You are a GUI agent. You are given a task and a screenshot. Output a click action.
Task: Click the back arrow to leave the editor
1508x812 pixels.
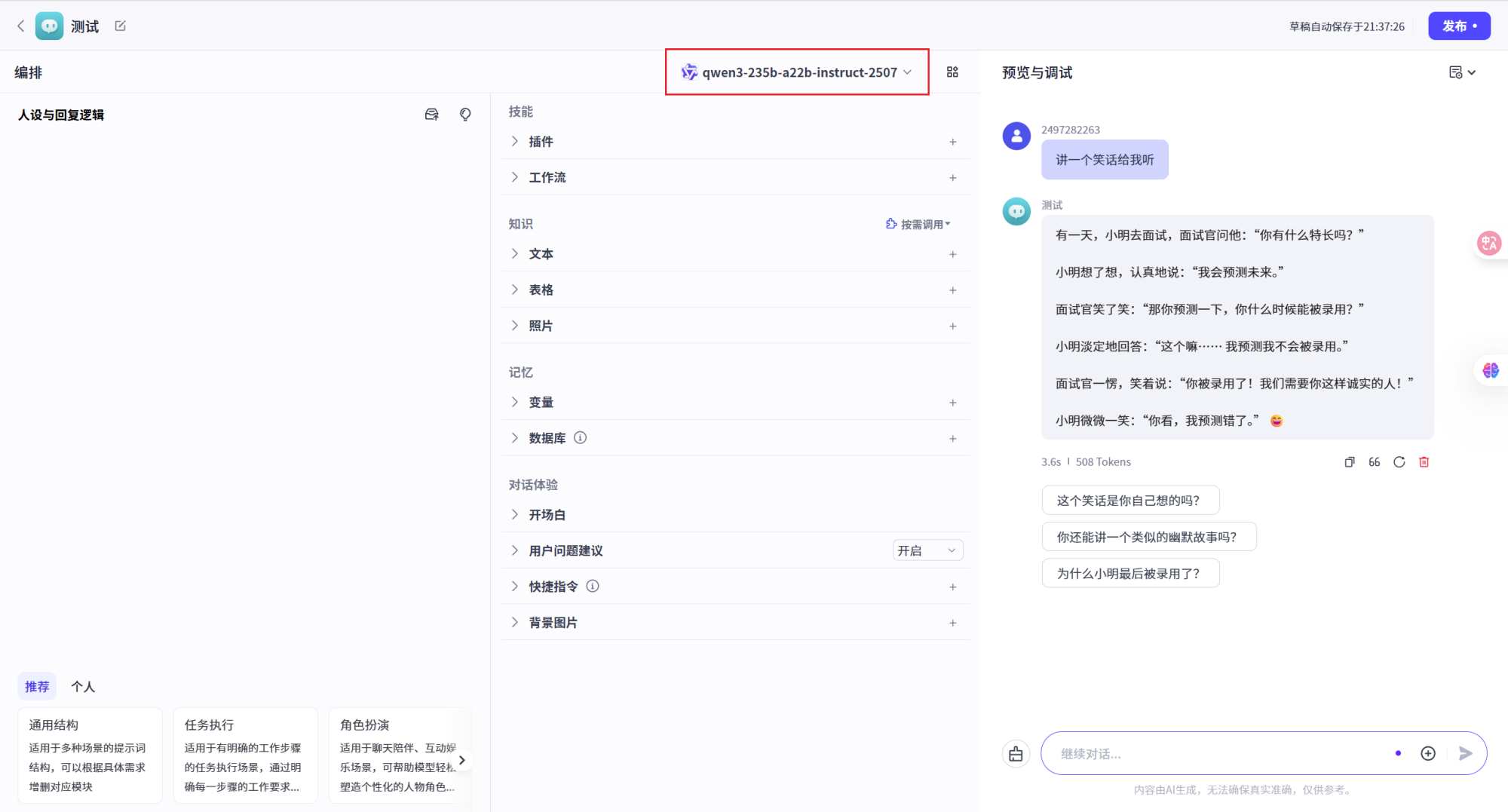[x=20, y=25]
